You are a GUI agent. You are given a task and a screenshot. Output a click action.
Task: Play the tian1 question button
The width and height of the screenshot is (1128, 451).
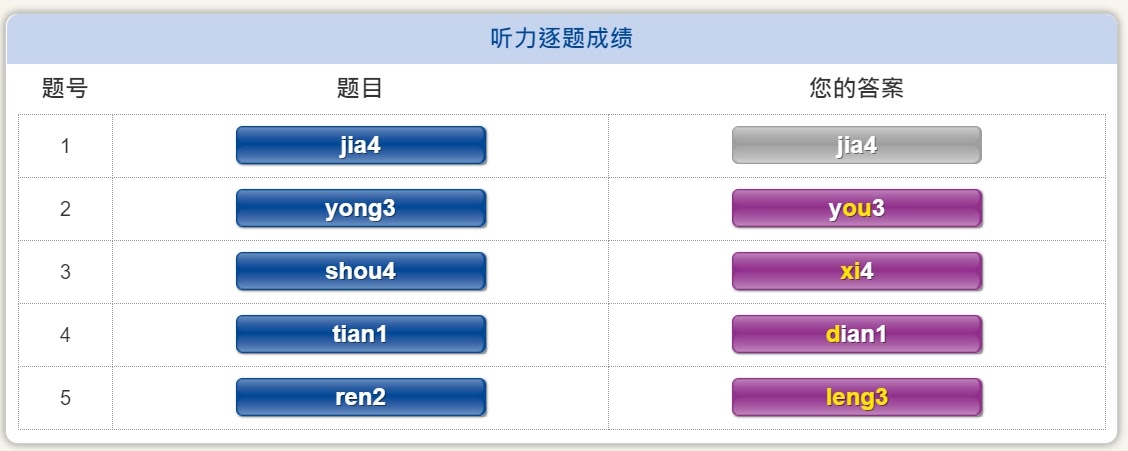361,334
